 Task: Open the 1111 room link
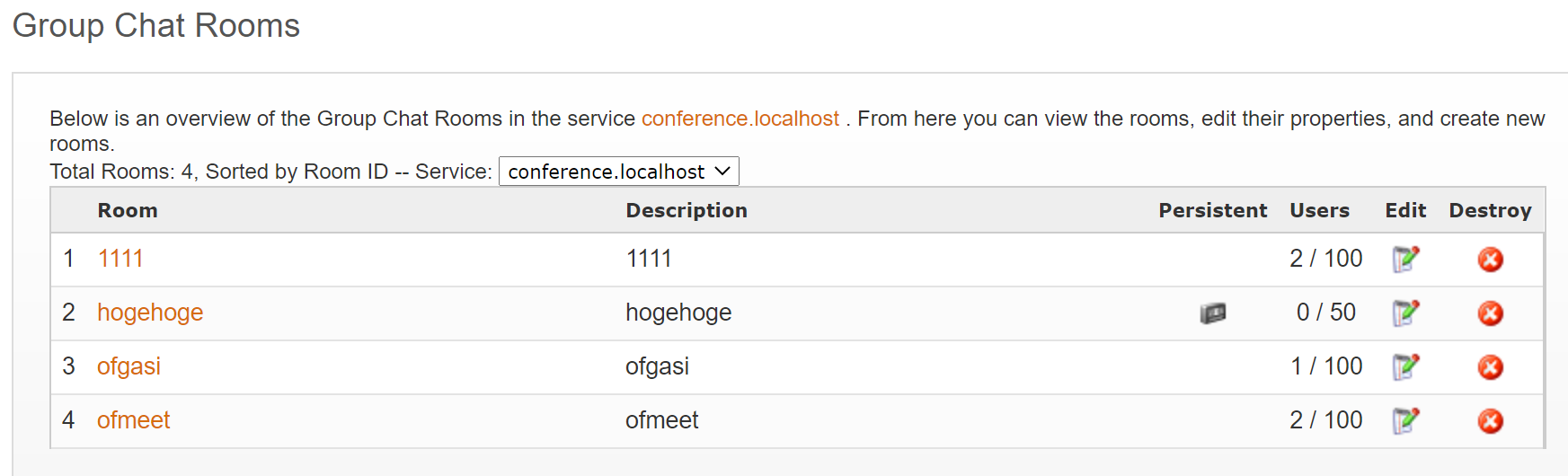[120, 259]
